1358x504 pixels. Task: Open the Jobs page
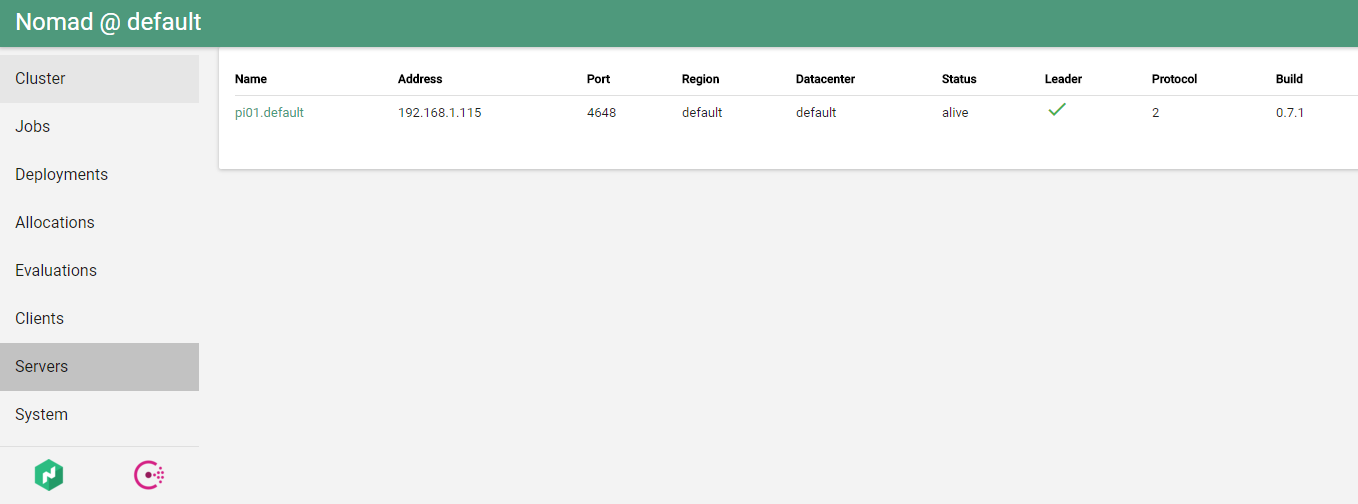click(x=99, y=127)
